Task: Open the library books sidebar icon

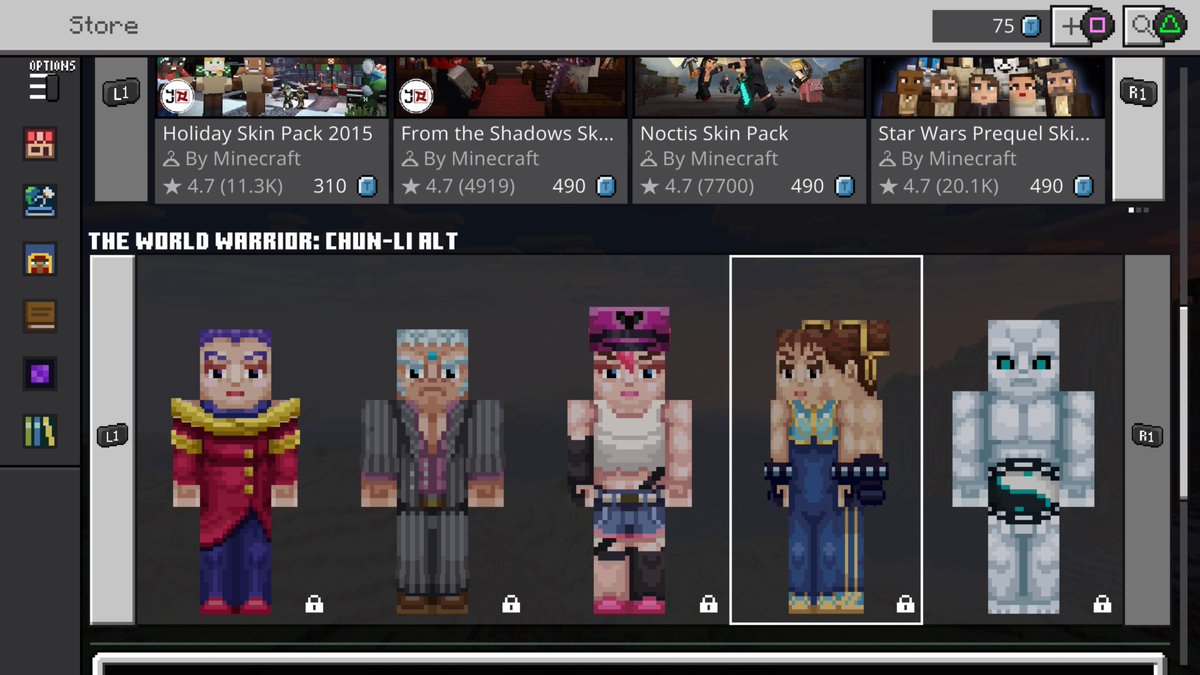Action: (40, 431)
